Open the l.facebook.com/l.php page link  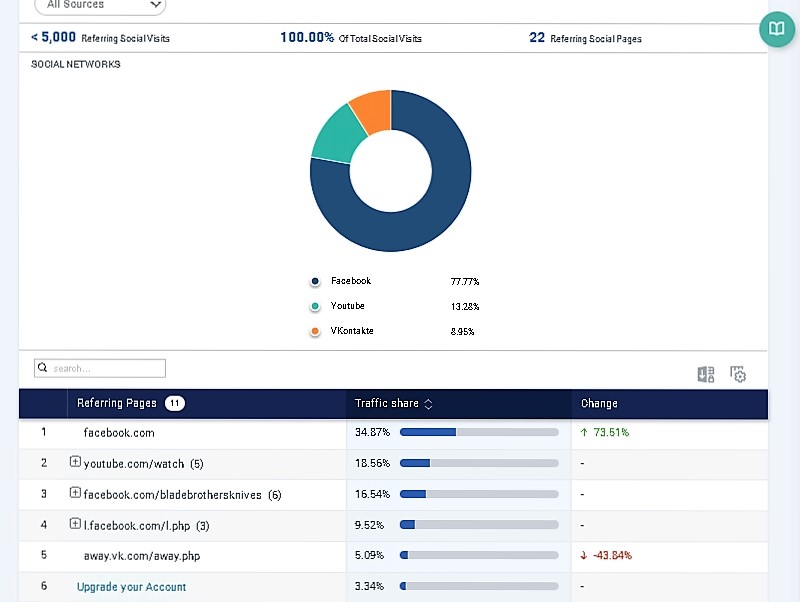[x=137, y=526]
